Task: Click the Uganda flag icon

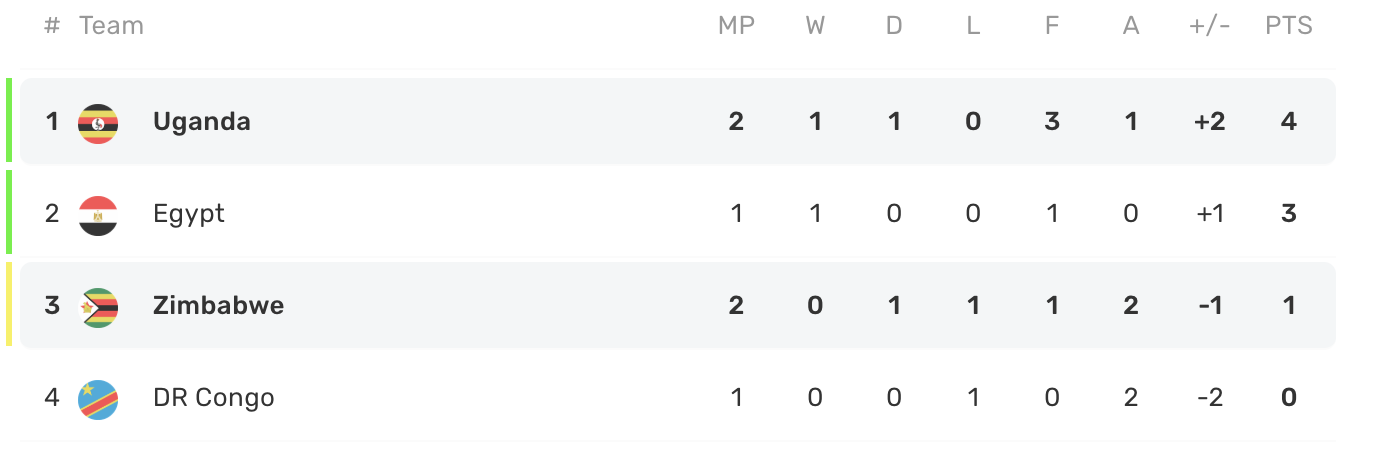Action: click(x=98, y=122)
